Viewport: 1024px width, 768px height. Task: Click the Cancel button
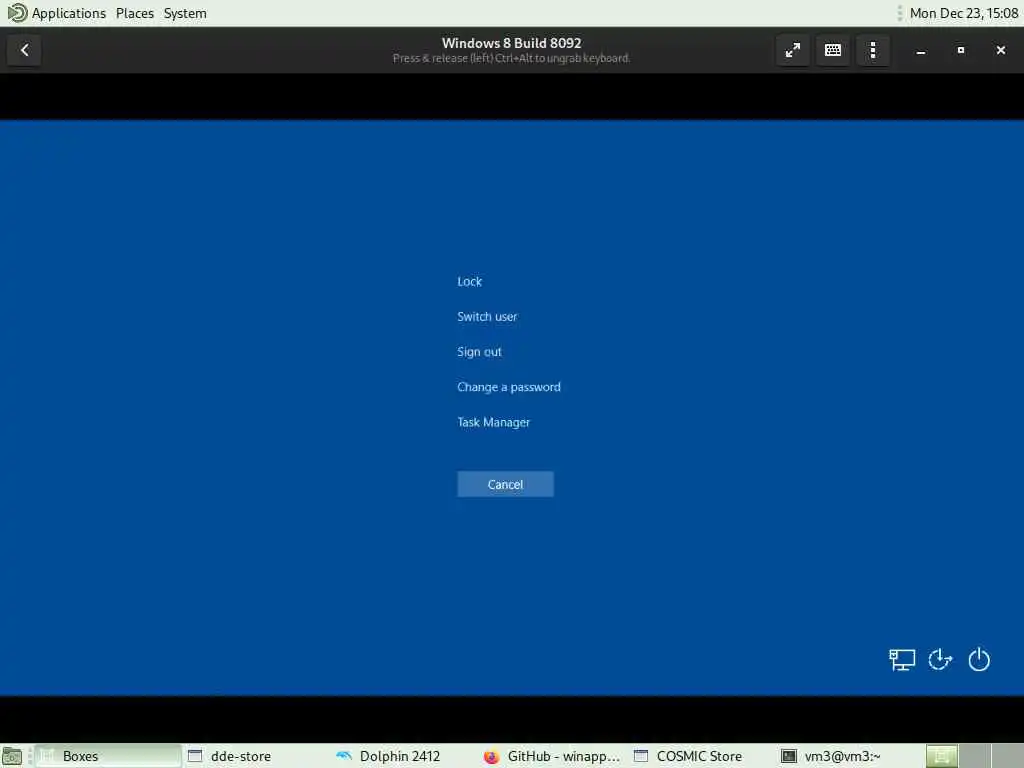[x=505, y=485]
